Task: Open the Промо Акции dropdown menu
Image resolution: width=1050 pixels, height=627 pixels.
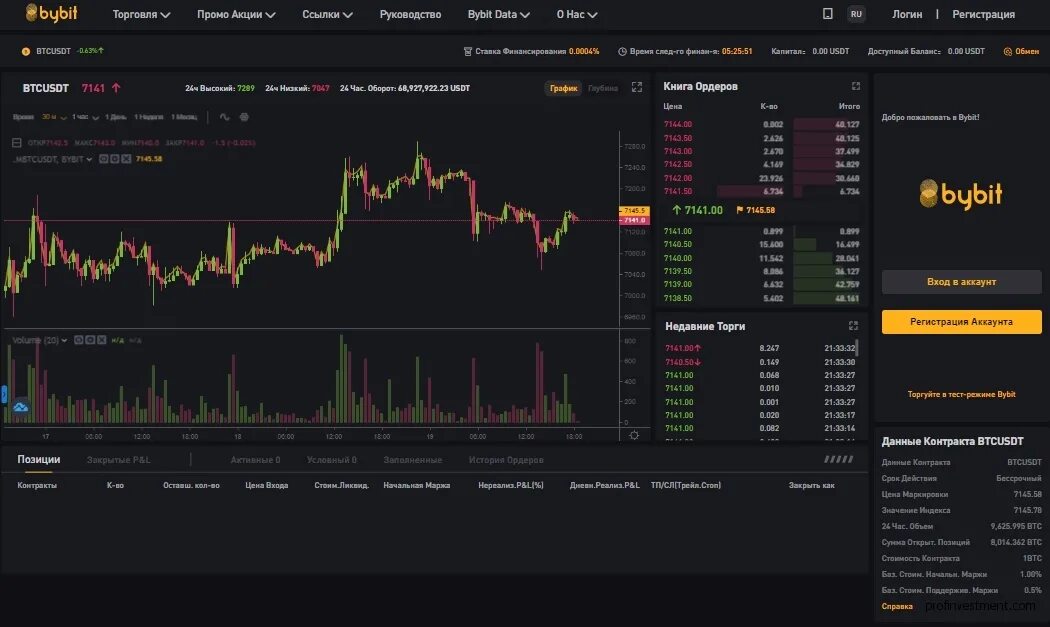Action: [x=236, y=14]
